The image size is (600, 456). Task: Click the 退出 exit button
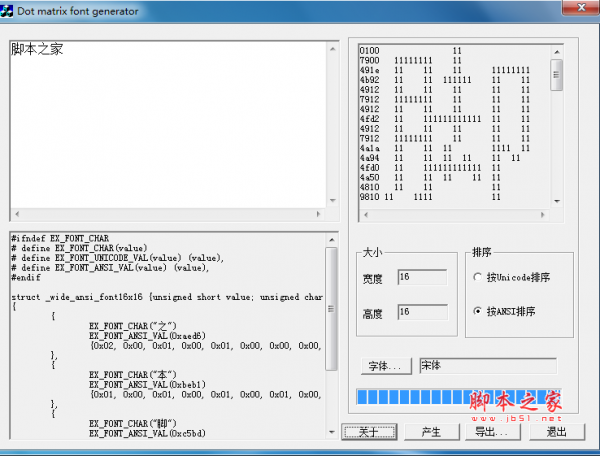(557, 432)
